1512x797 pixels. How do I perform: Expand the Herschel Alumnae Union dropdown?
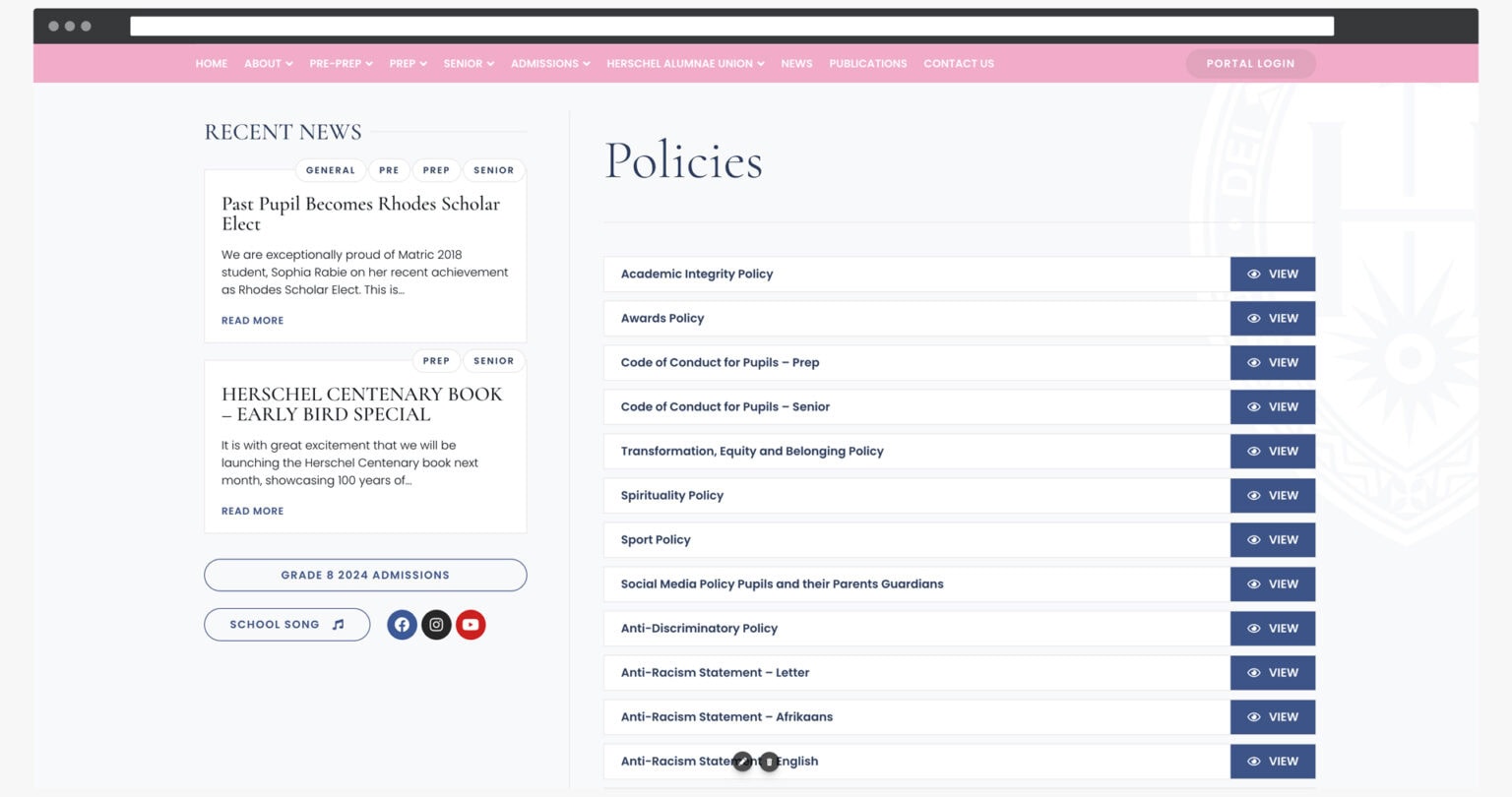coord(685,64)
